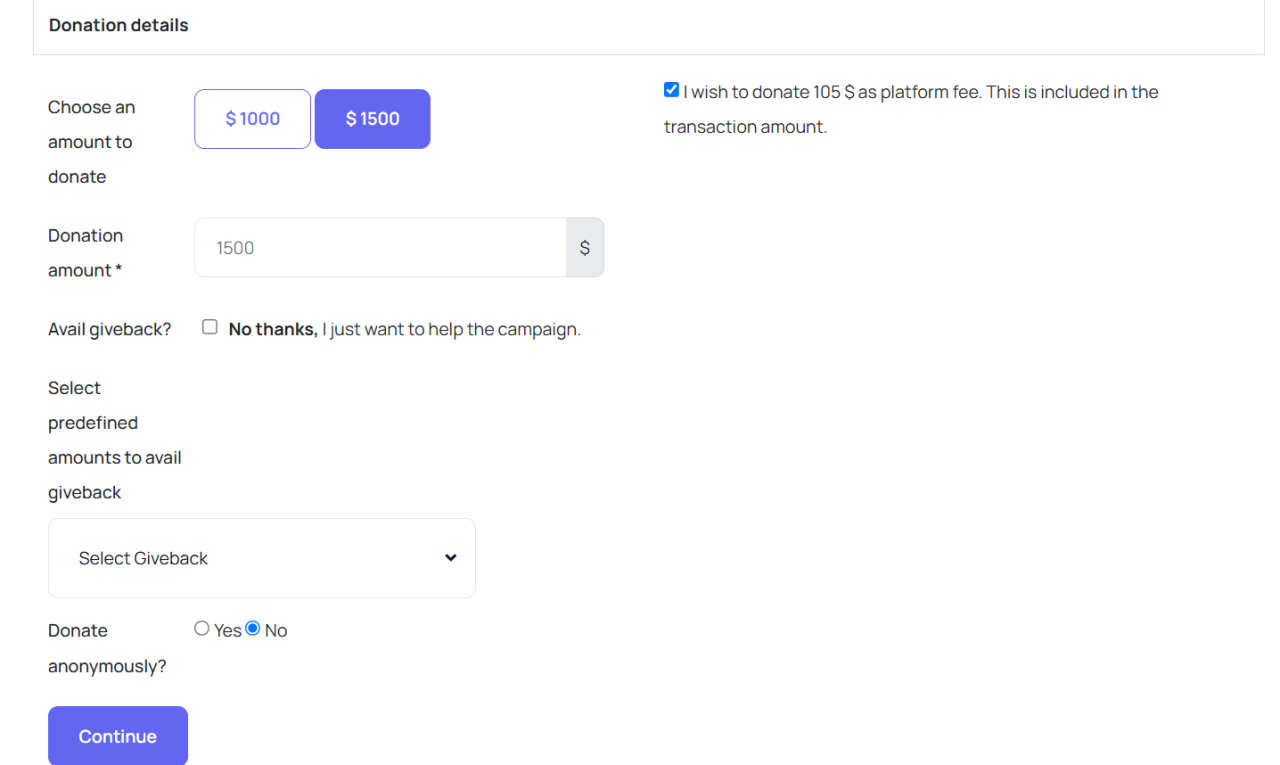This screenshot has height=765, width=1280.
Task: Click the chevron arrow in giveback dropdown
Action: [450, 558]
